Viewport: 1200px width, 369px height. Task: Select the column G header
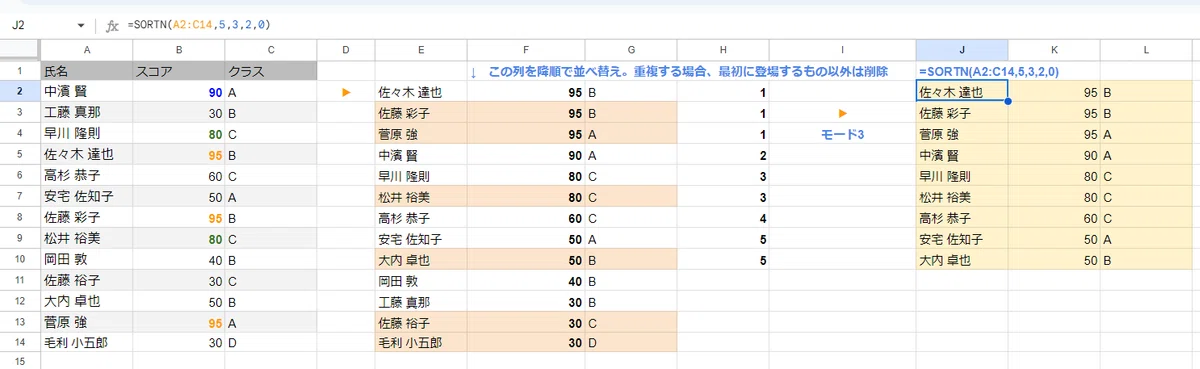click(x=631, y=50)
